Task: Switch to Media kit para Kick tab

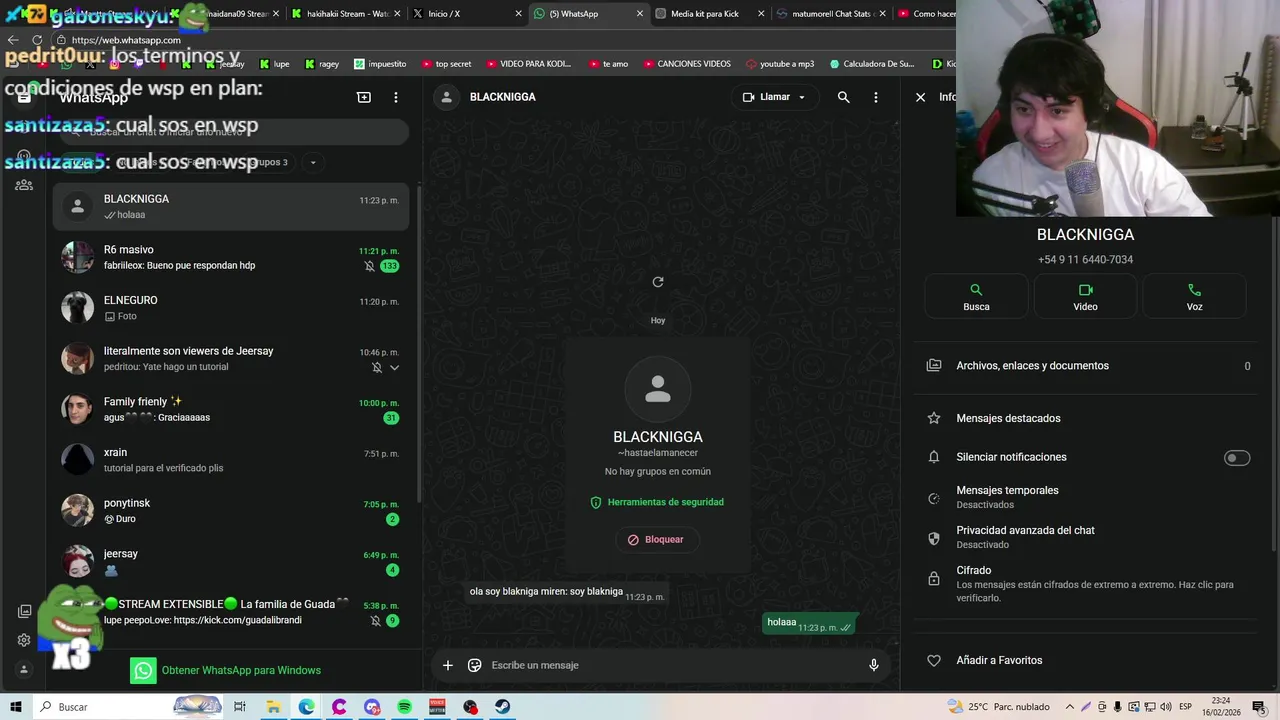Action: click(709, 14)
